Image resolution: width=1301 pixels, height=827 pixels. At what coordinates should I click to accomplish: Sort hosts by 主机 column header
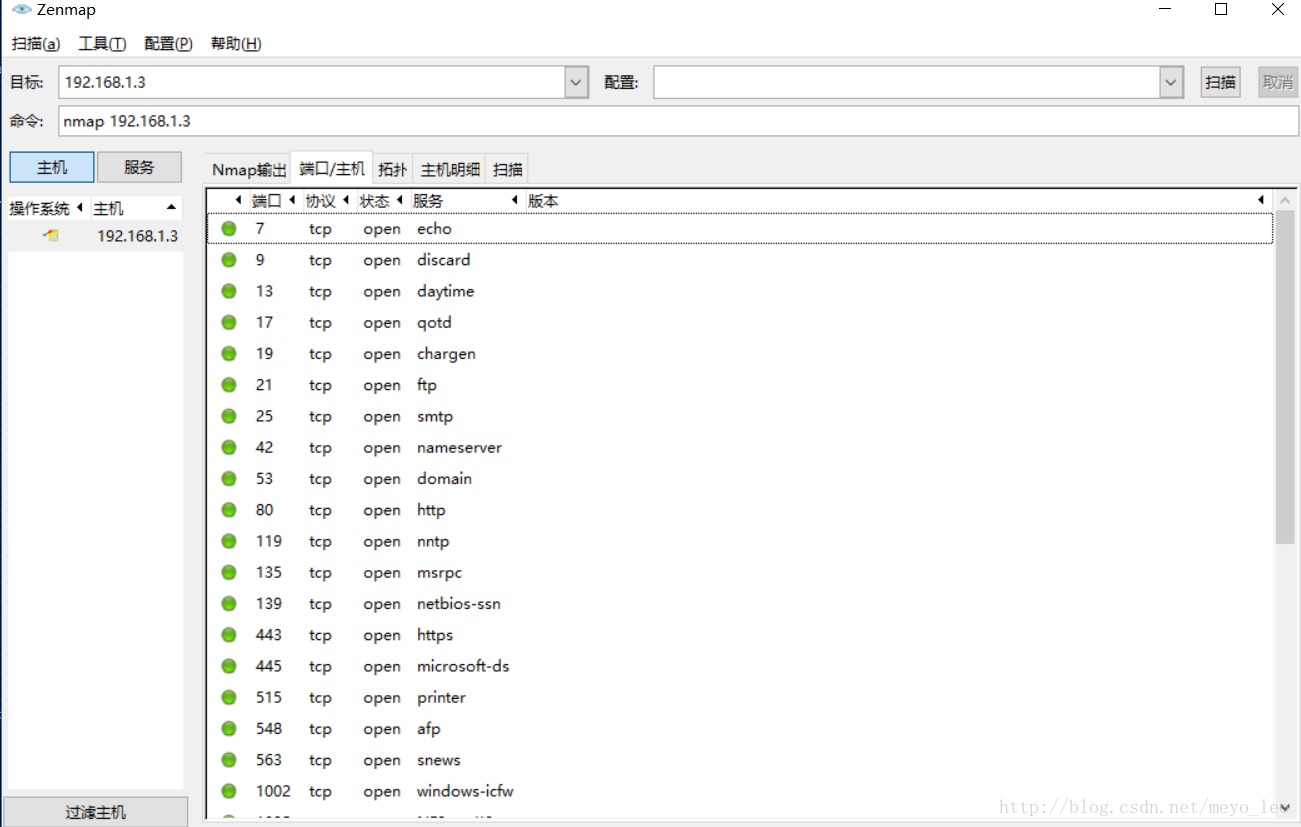[x=135, y=208]
